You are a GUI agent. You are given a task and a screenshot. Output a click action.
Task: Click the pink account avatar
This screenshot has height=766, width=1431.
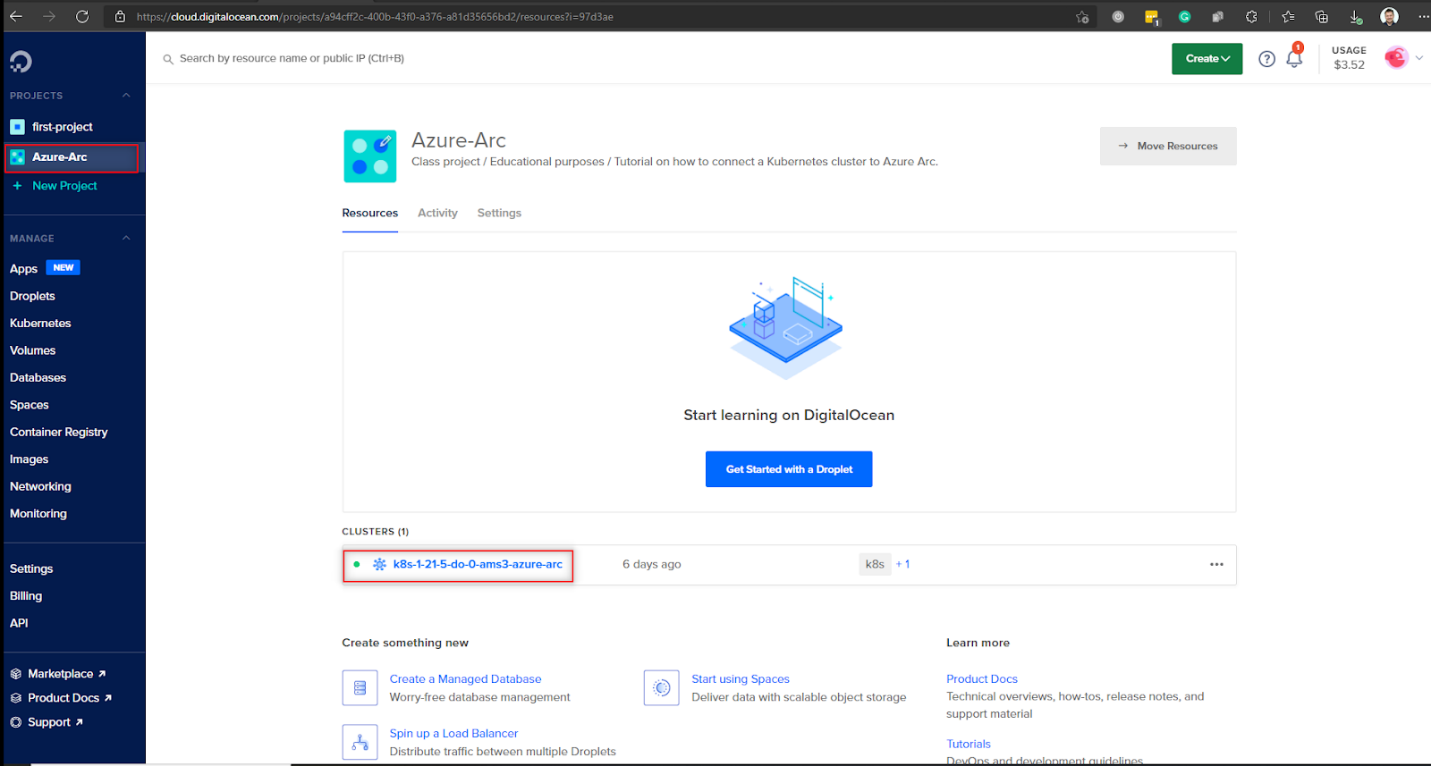point(1396,58)
